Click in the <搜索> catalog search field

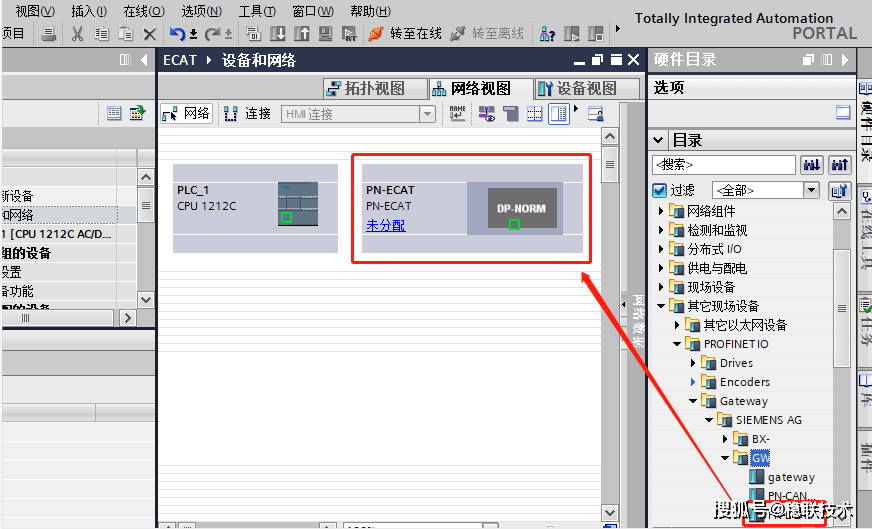[724, 165]
